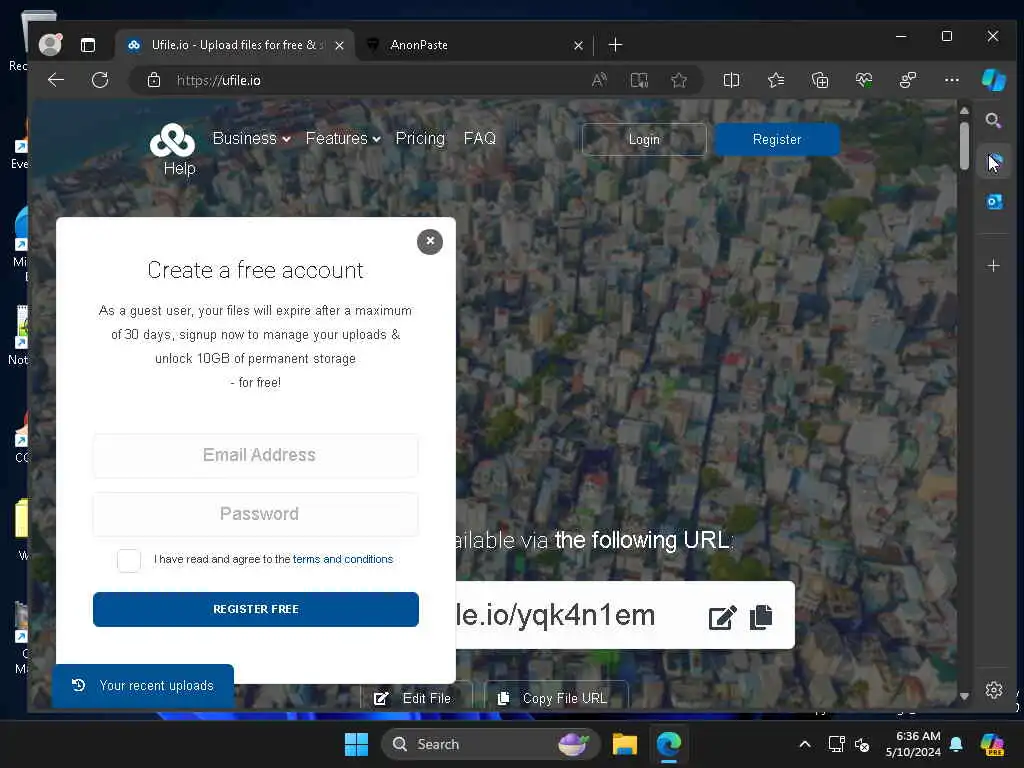Switch to the AnonPaste tab
The image size is (1024, 768).
click(x=475, y=45)
